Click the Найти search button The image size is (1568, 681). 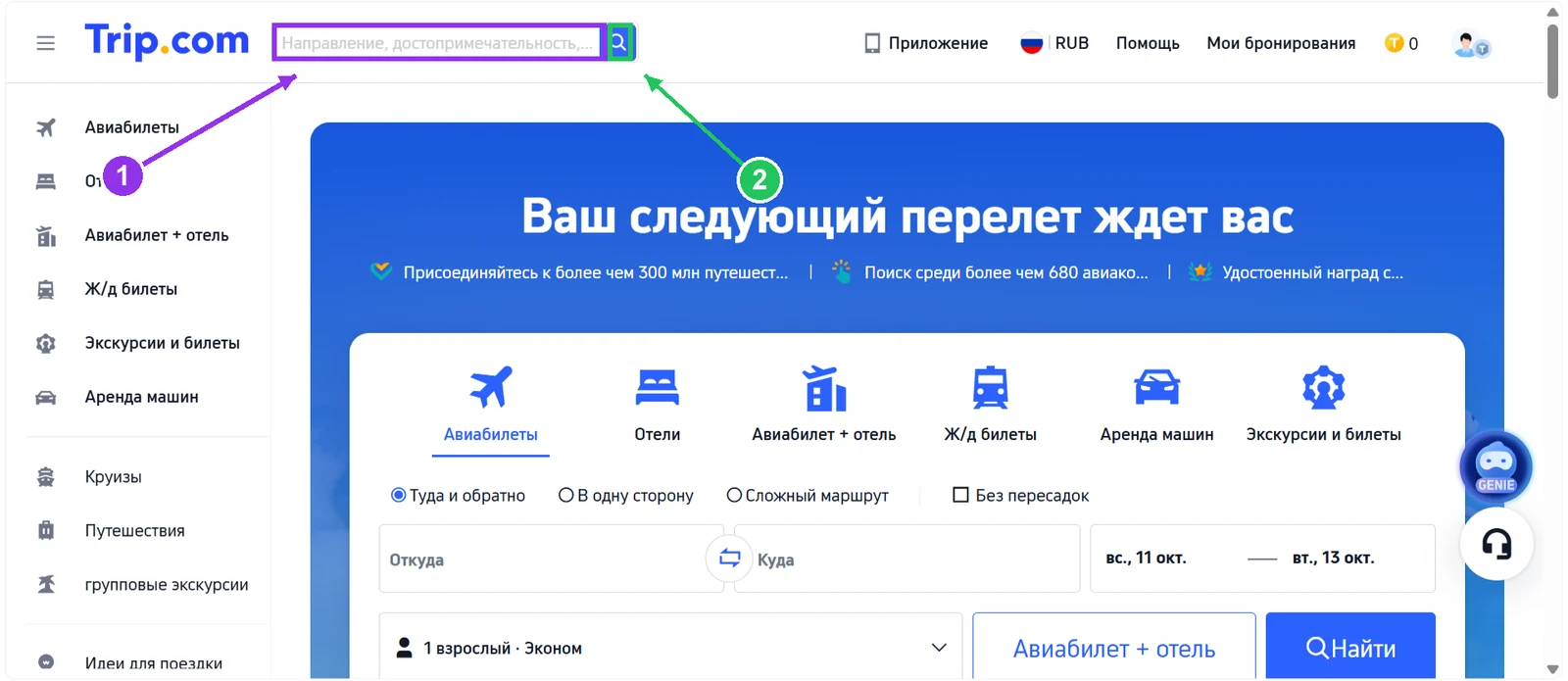click(x=1350, y=648)
